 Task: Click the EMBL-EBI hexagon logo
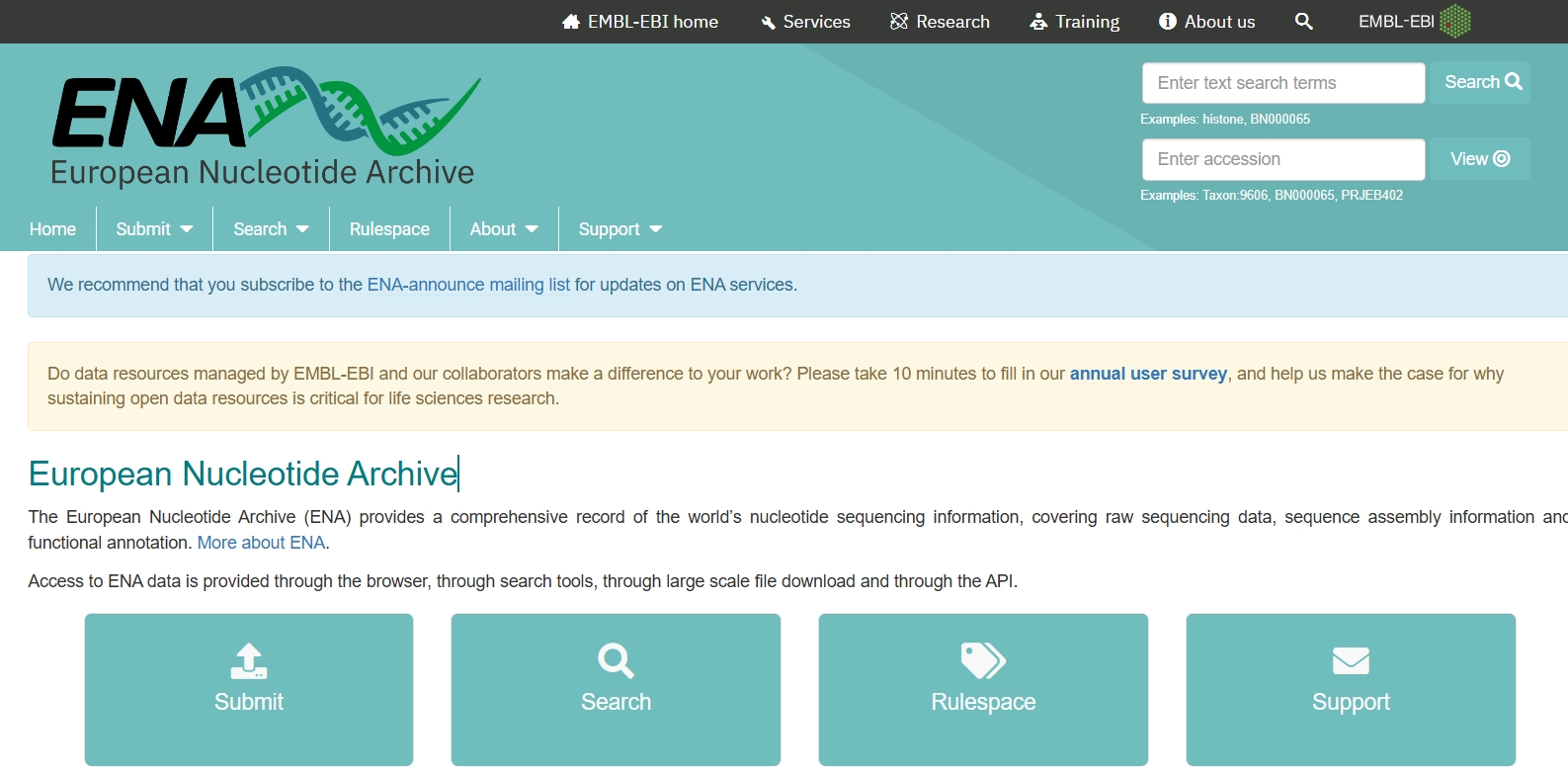coord(1455,21)
